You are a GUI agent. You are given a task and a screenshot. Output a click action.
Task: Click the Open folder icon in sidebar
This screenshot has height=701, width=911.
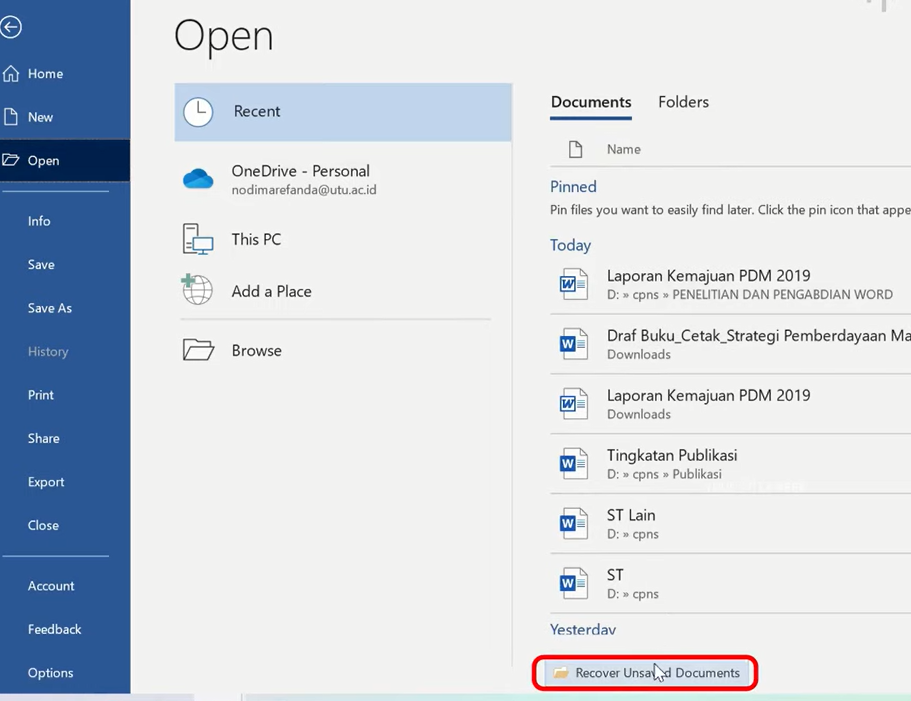tap(10, 160)
